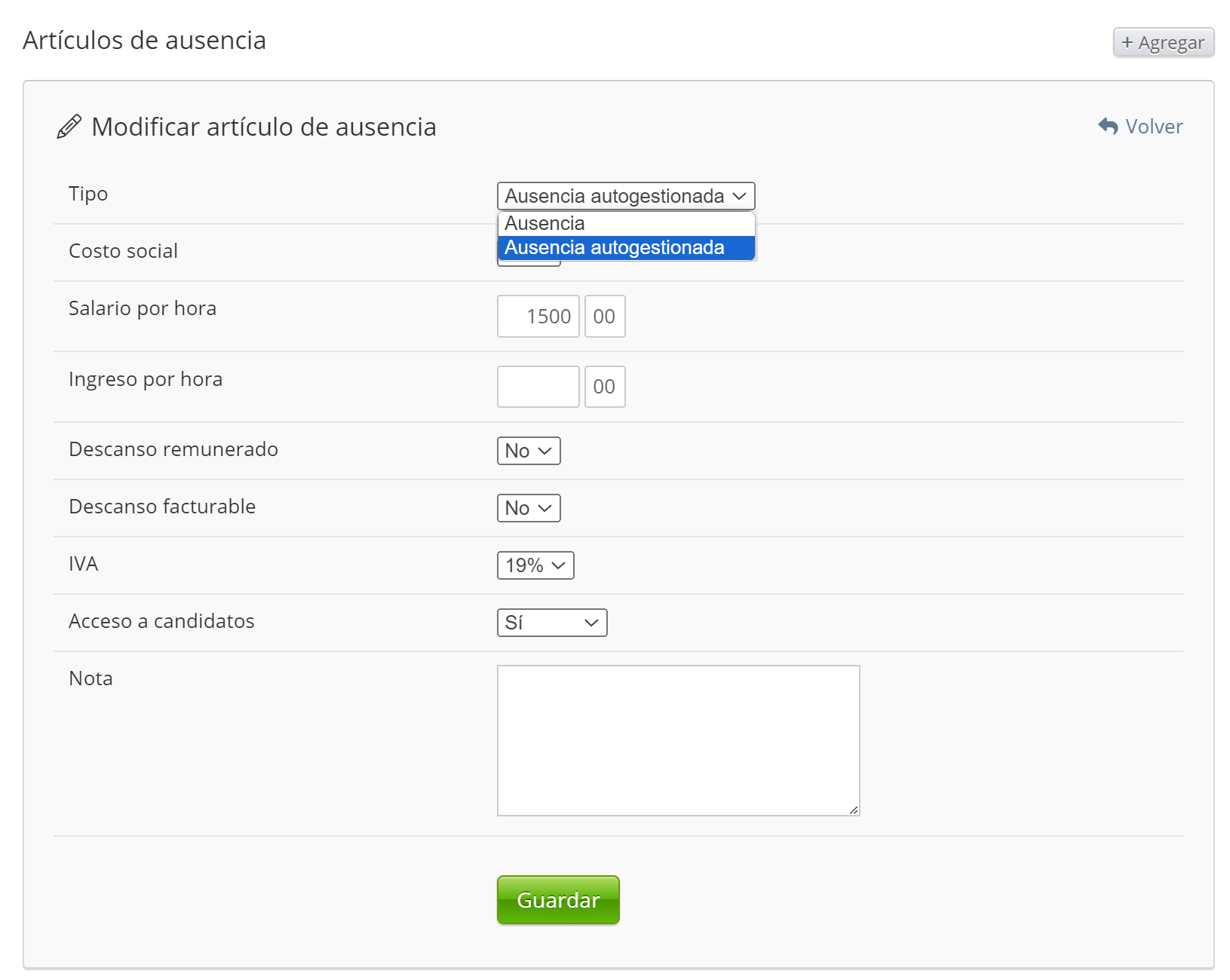Click the pencil edit icon beside the heading
Viewport: 1230px width, 980px height.
(x=69, y=127)
